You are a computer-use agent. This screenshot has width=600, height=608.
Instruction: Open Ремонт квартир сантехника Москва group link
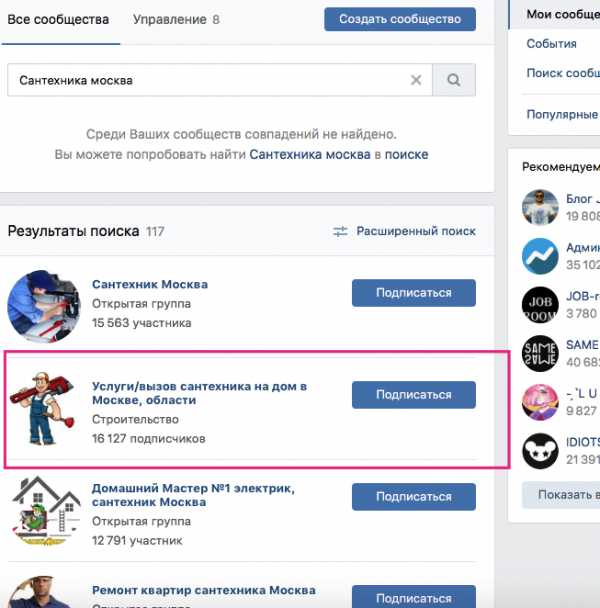point(204,590)
